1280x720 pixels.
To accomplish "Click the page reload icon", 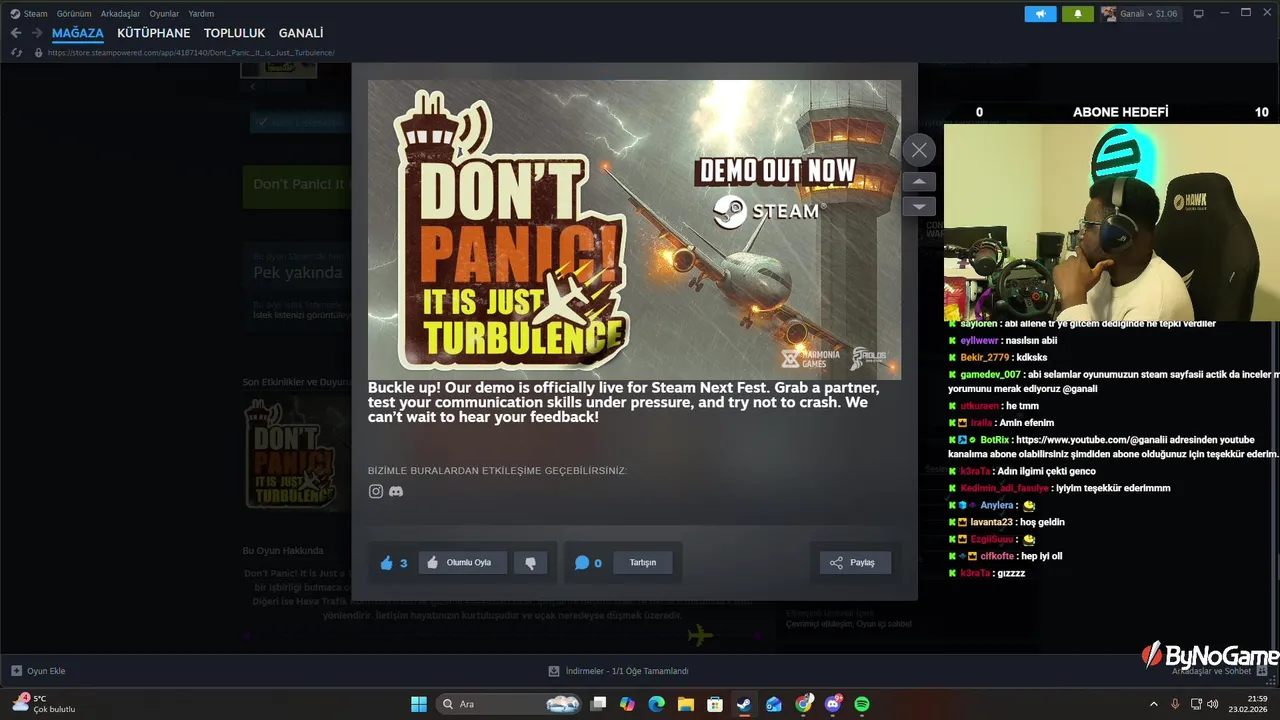I will tap(16, 52).
